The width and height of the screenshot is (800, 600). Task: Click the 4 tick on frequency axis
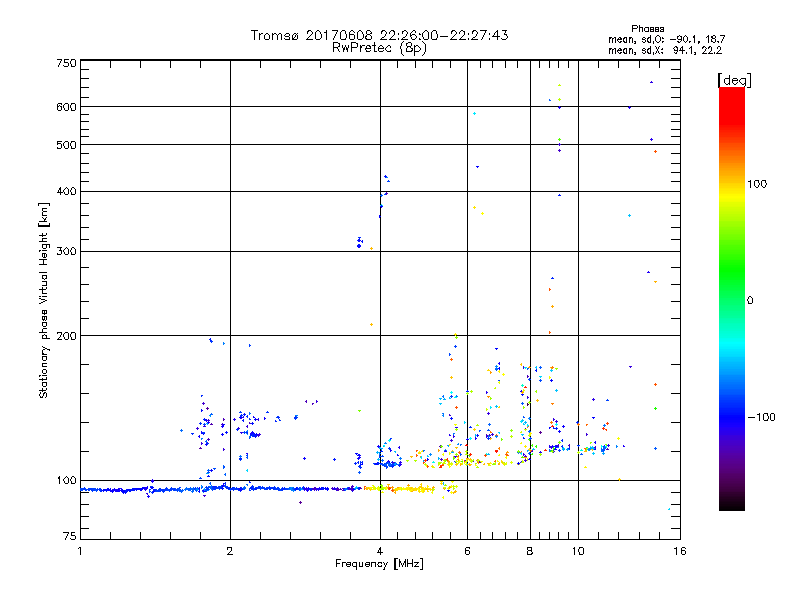pyautogui.click(x=380, y=552)
